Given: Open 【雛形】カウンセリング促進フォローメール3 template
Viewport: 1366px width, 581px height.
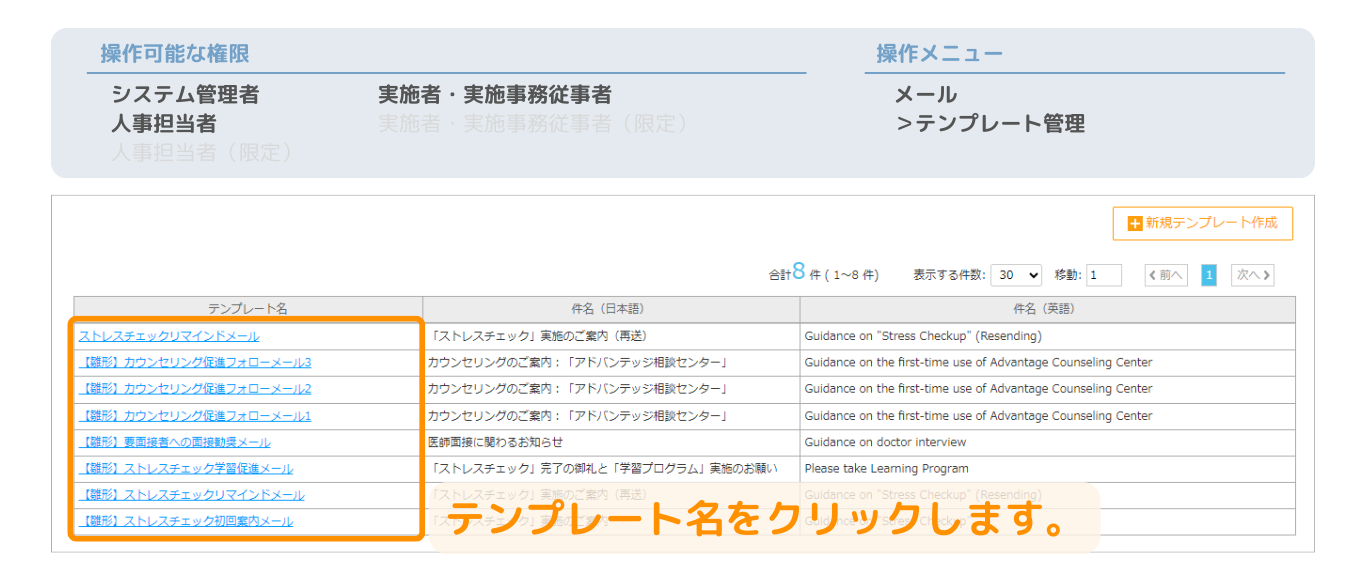Looking at the screenshot, I should click(195, 362).
